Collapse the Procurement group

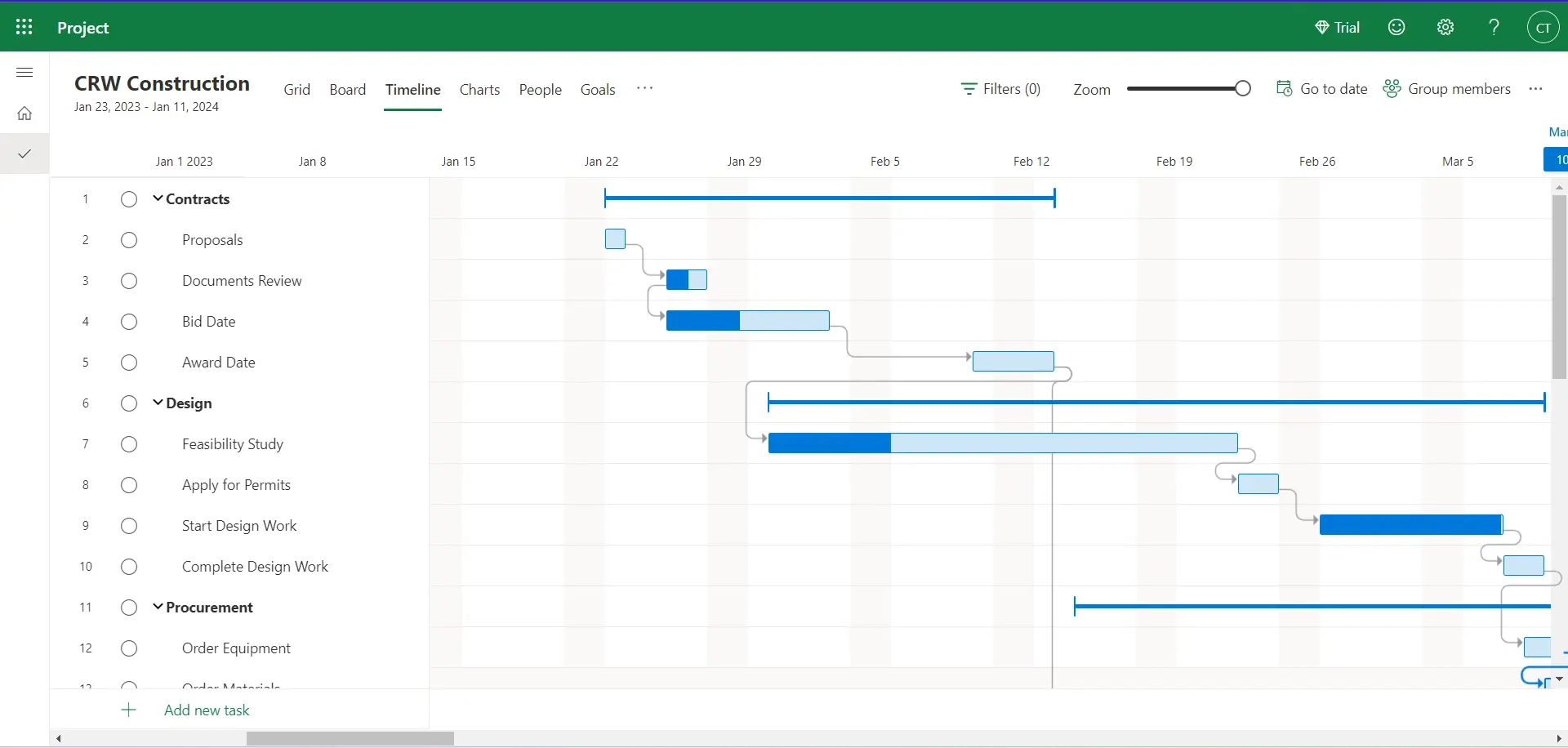coord(156,607)
